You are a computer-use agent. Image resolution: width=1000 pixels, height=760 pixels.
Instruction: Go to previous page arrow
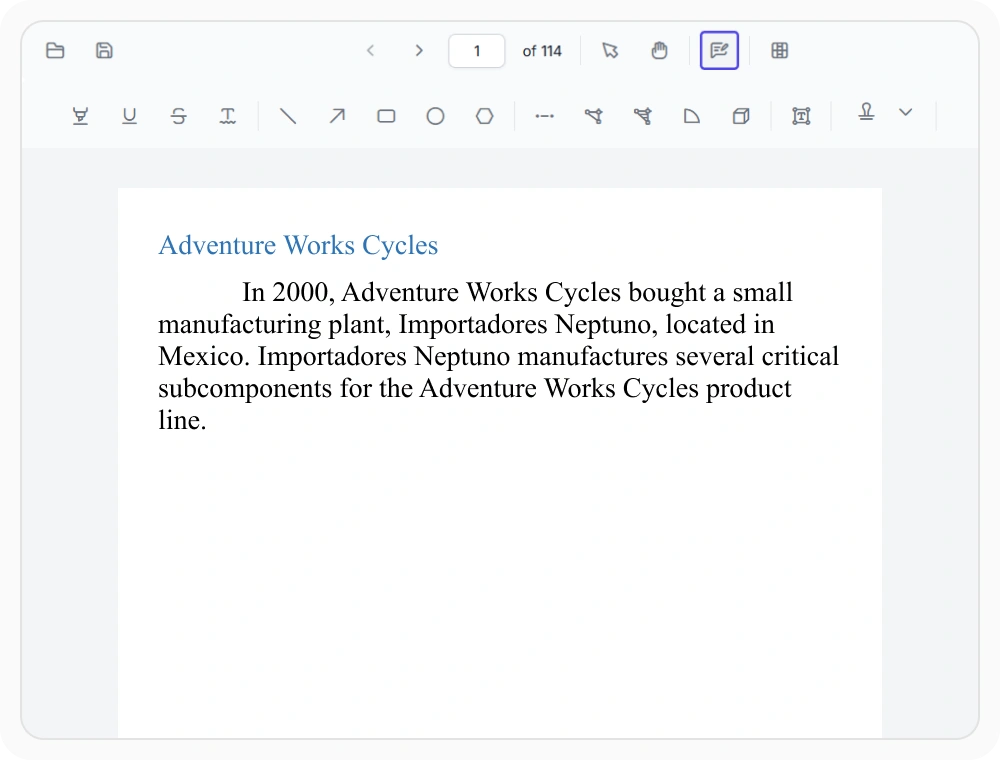[x=371, y=50]
